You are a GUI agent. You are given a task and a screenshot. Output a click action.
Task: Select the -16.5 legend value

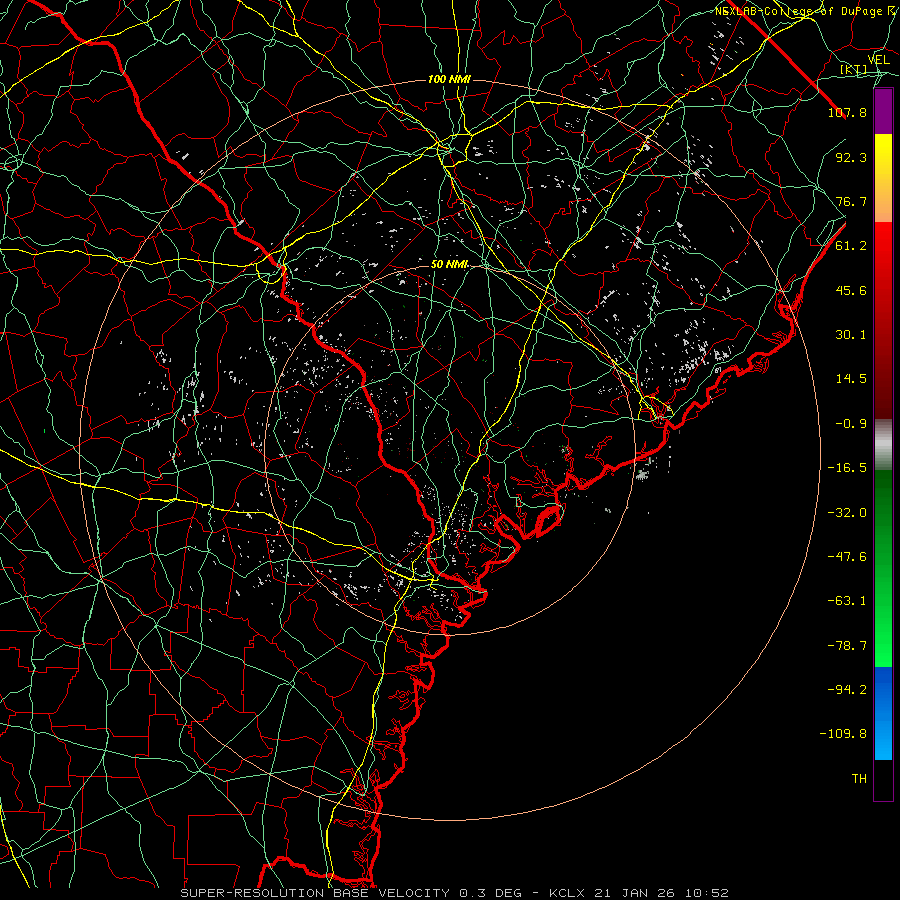point(847,468)
